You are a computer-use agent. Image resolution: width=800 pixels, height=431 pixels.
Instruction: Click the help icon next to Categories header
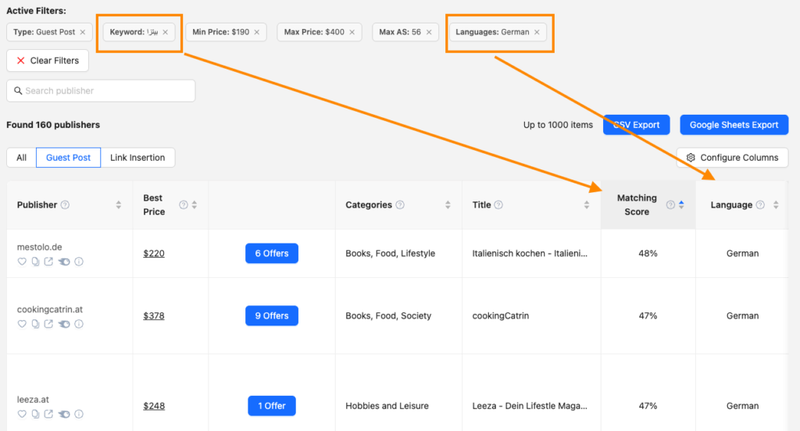point(400,206)
